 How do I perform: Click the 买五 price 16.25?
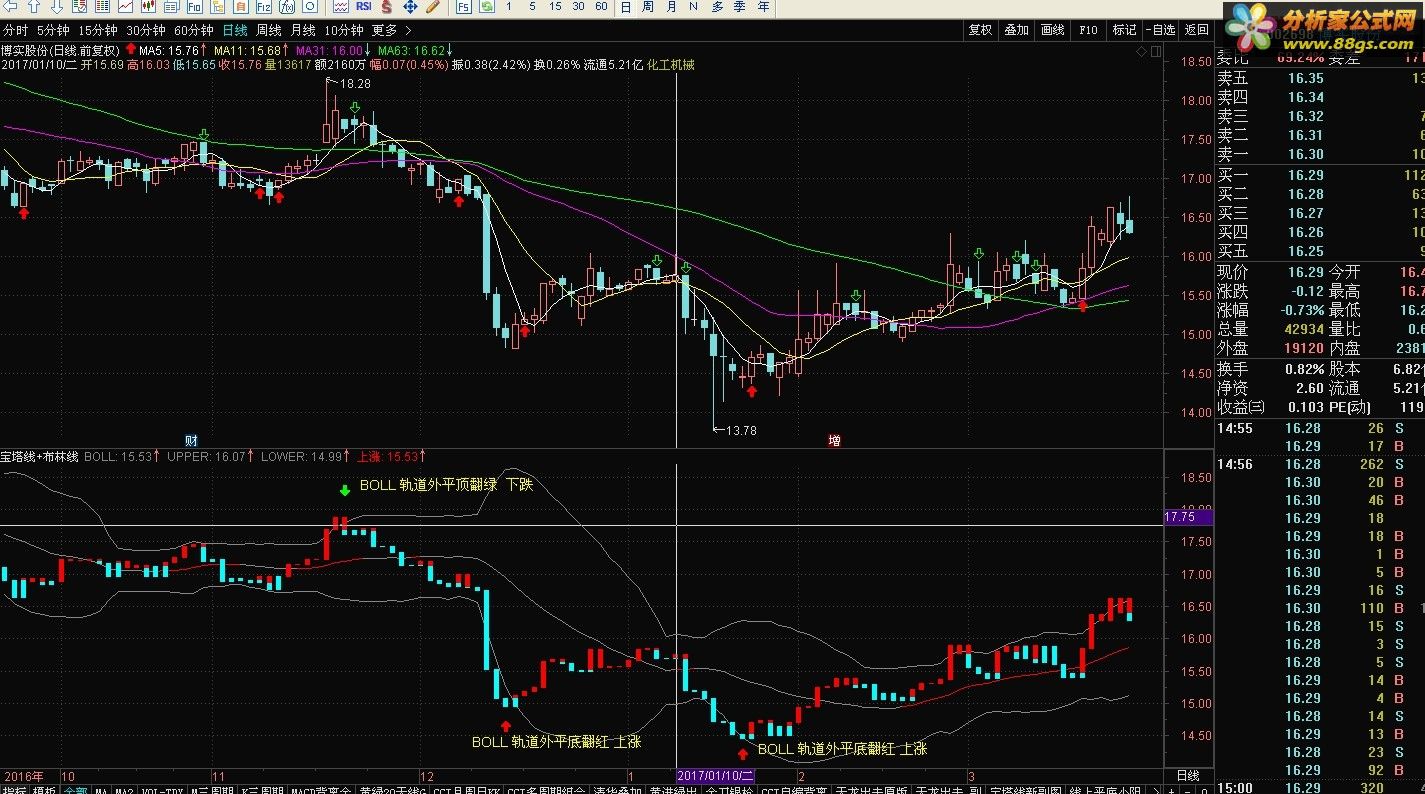(x=1305, y=251)
